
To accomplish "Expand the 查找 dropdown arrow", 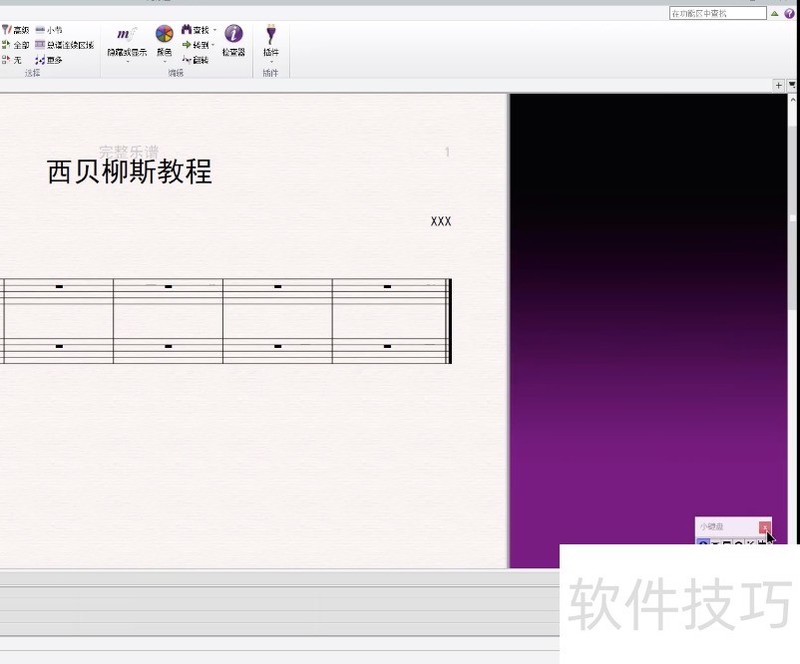I will point(215,30).
